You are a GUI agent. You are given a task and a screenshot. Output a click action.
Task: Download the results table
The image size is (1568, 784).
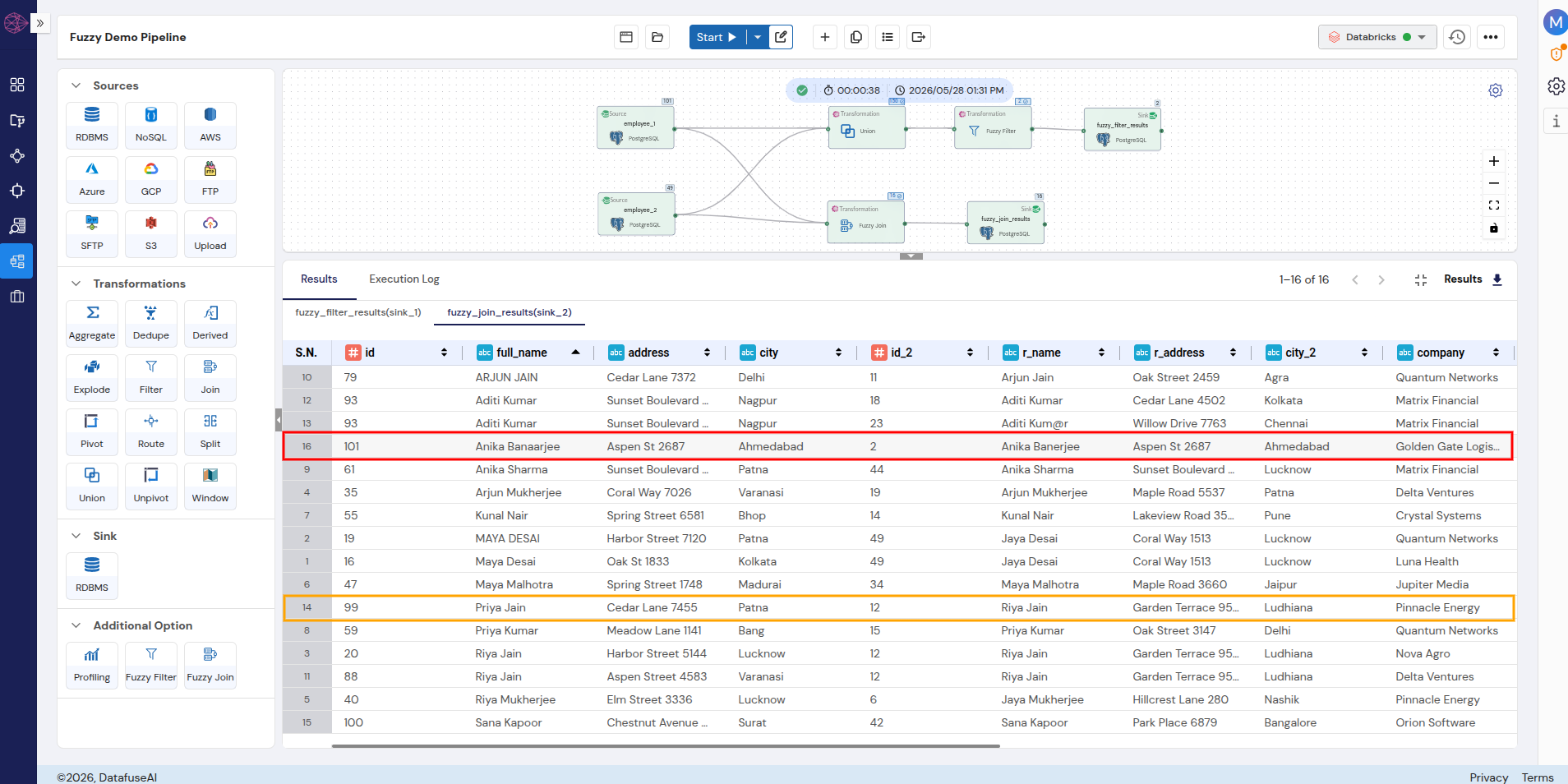point(1497,279)
